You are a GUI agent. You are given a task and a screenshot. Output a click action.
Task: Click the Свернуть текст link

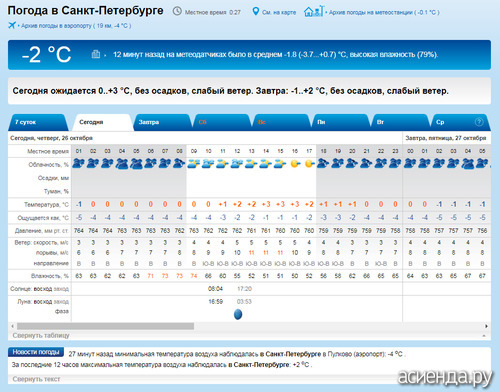point(36,379)
